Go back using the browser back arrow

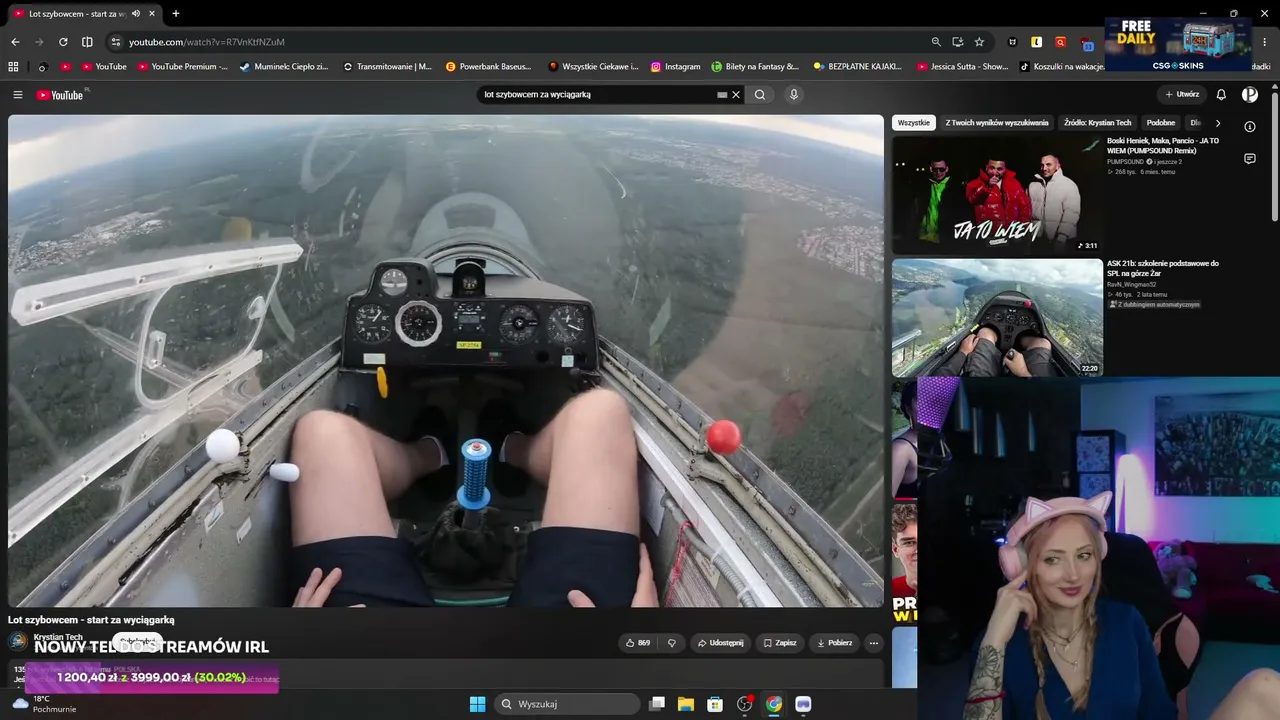point(15,42)
